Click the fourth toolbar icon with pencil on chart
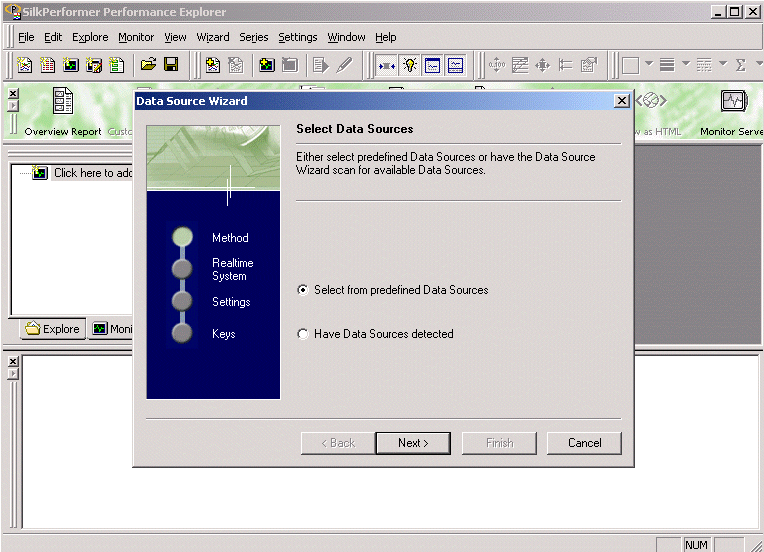Image resolution: width=764 pixels, height=552 pixels. (x=94, y=65)
